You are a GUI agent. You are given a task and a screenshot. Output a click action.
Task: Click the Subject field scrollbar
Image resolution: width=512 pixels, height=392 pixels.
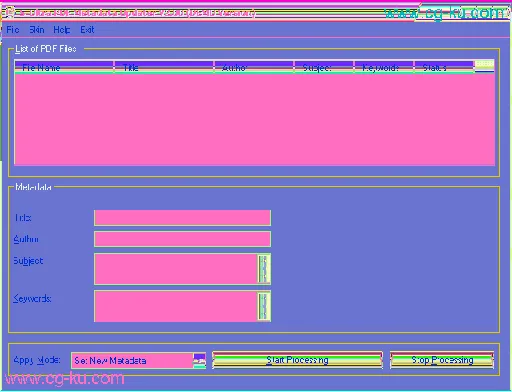[x=264, y=269]
